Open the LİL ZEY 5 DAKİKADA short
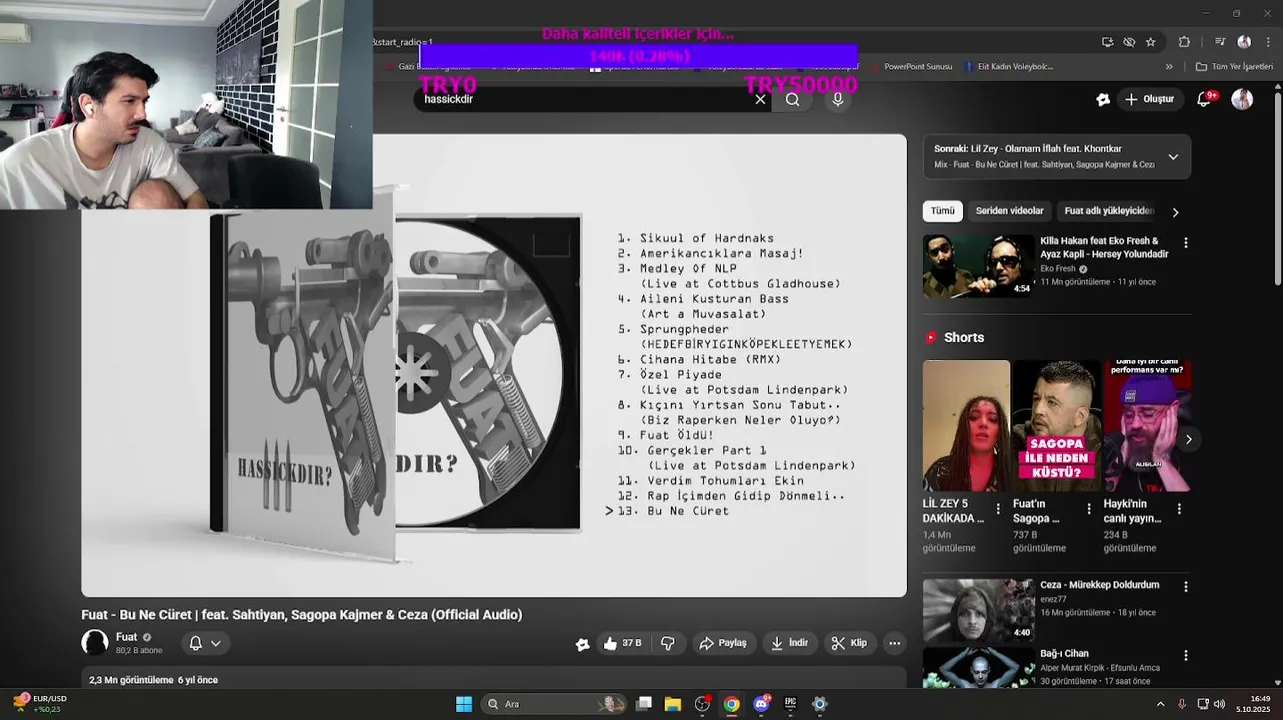This screenshot has width=1283, height=720. tap(966, 425)
